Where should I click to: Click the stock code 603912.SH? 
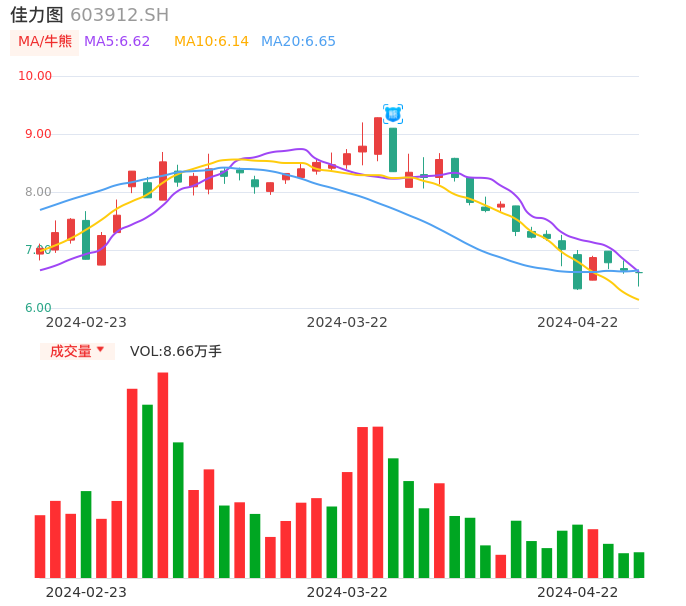(119, 15)
